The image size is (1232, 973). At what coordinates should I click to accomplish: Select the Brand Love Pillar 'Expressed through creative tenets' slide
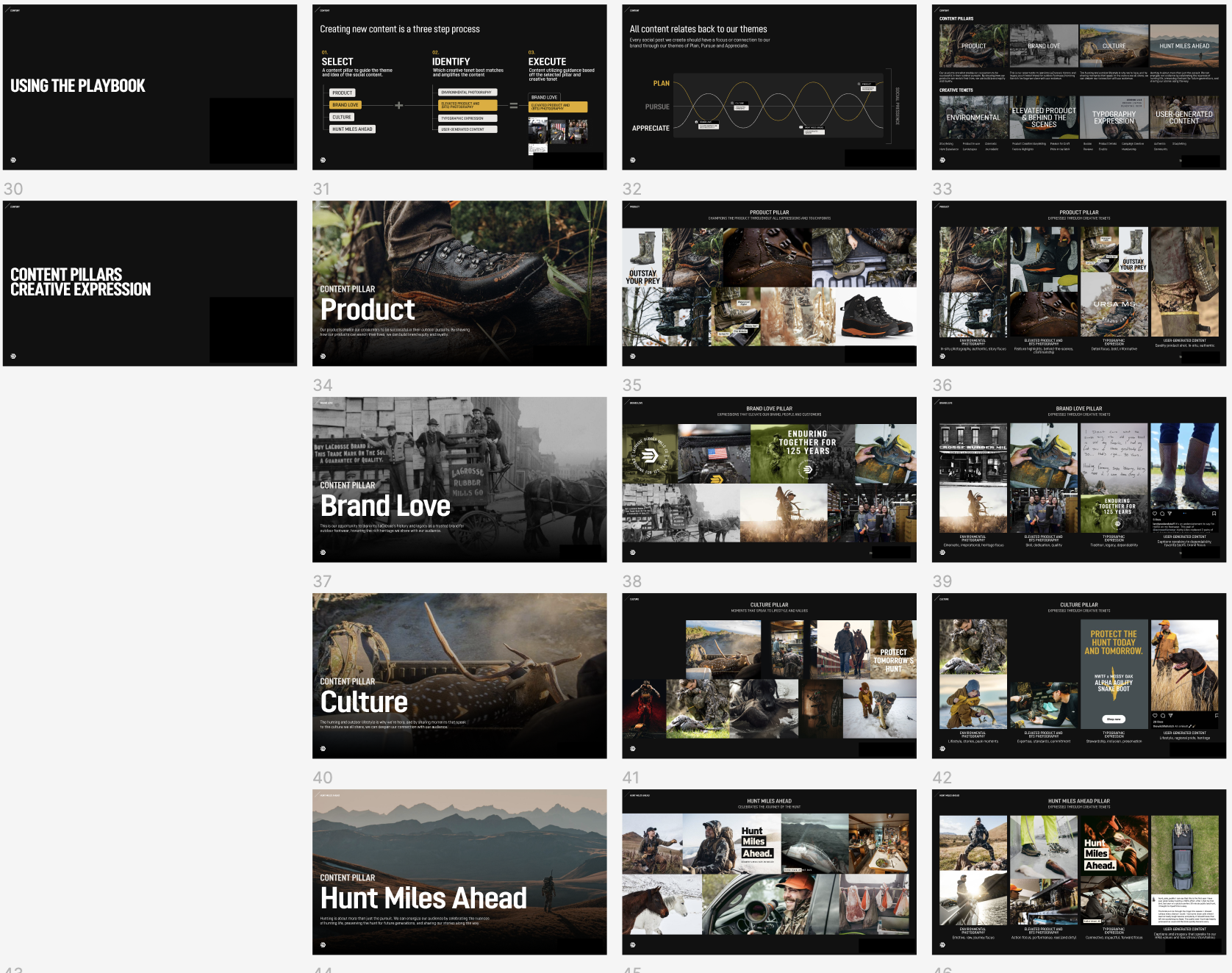(x=1079, y=480)
